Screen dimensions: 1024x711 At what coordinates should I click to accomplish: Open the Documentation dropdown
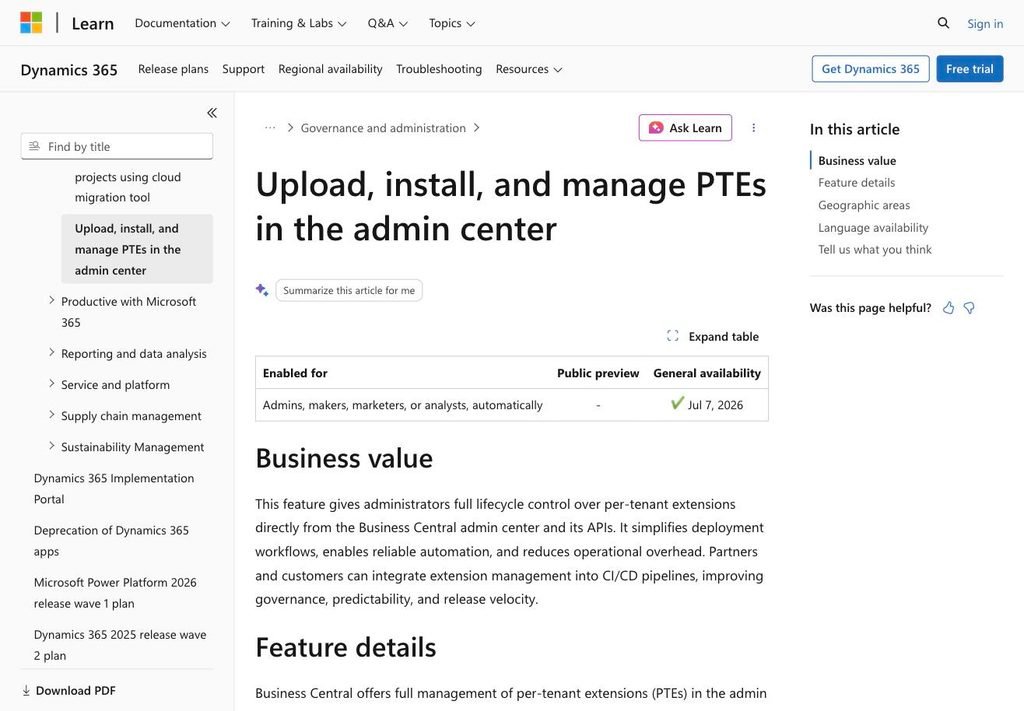coord(182,23)
